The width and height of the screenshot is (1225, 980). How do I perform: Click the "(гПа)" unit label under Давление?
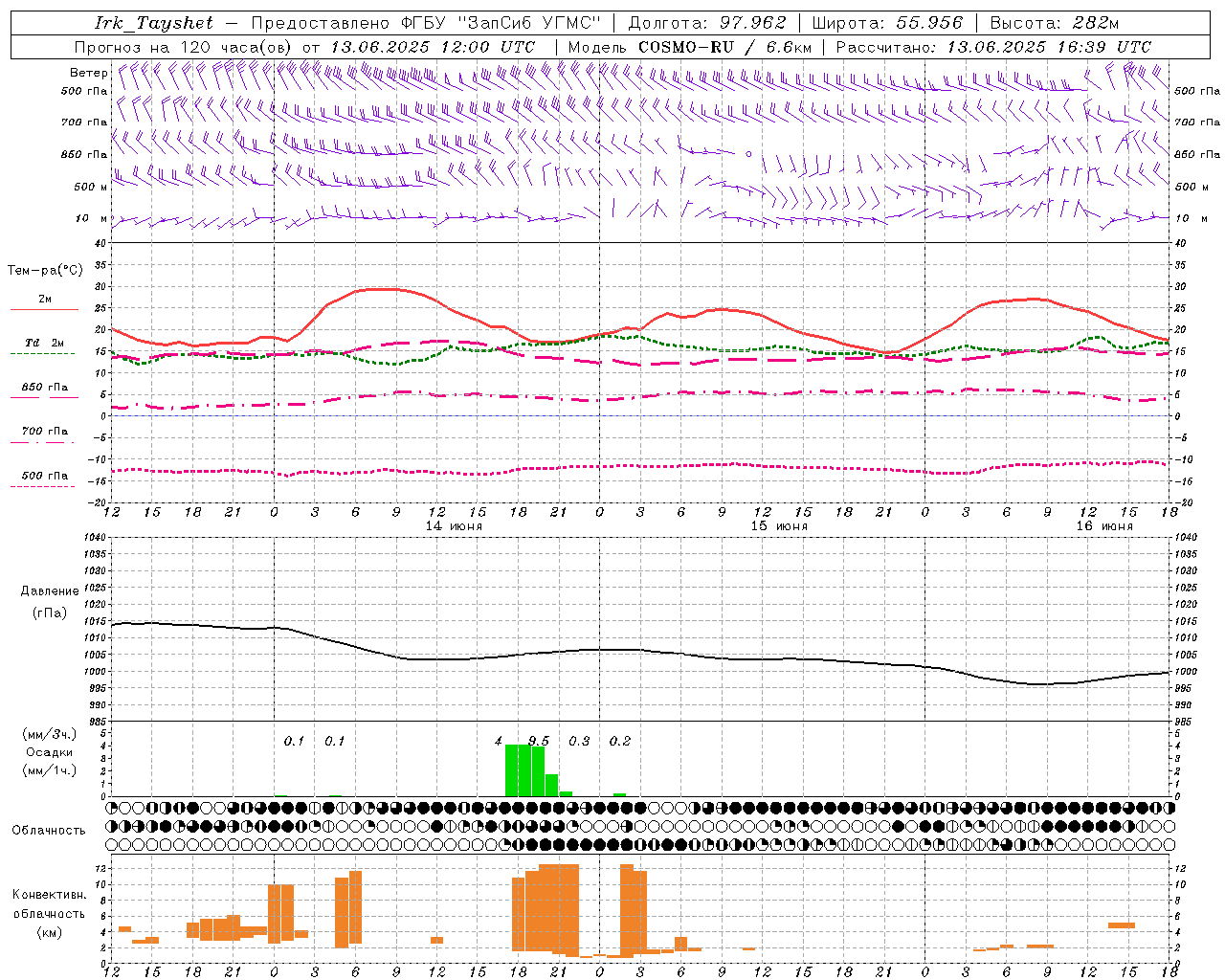point(50,613)
